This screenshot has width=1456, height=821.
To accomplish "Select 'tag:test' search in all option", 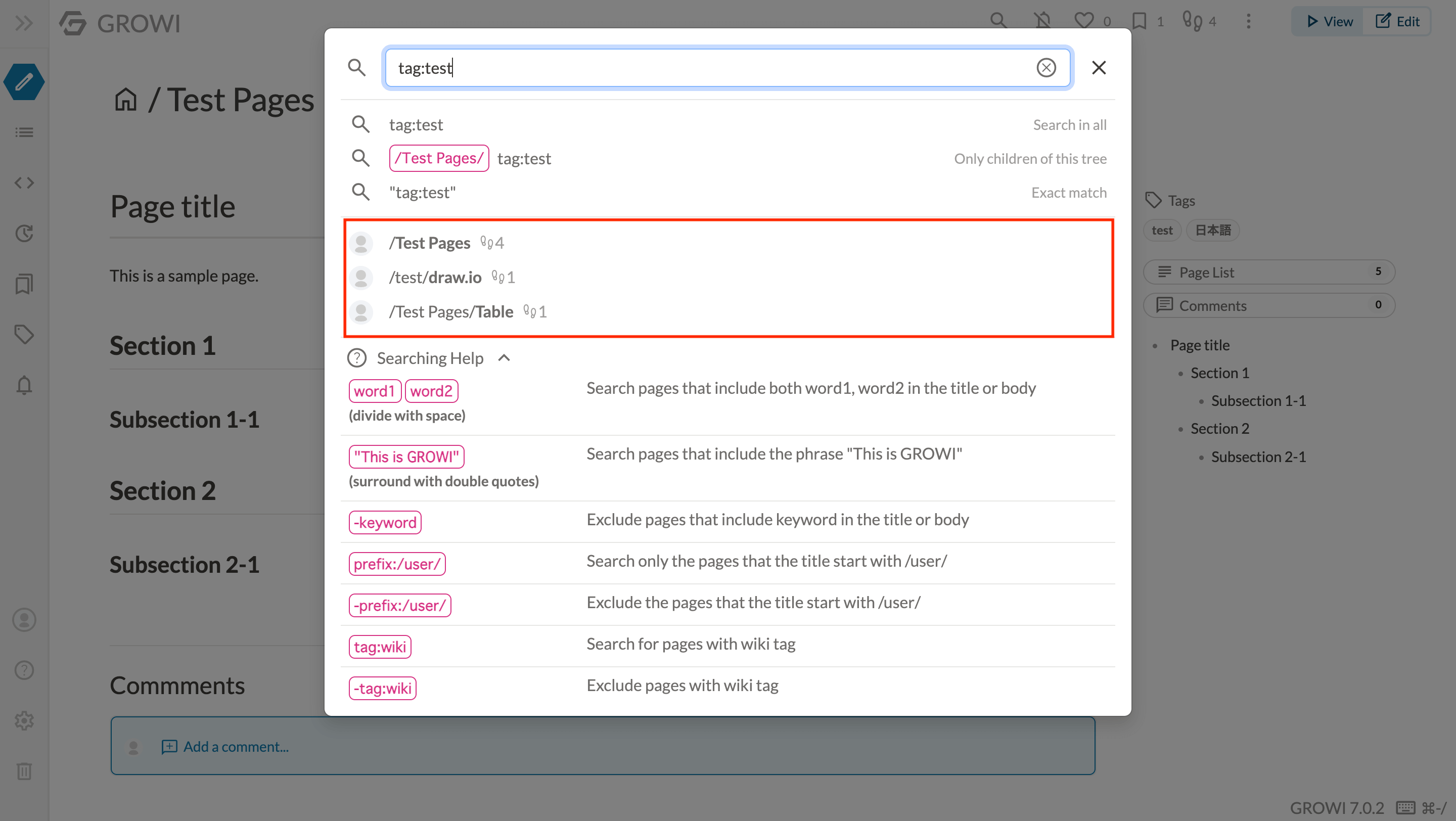I will click(727, 124).
